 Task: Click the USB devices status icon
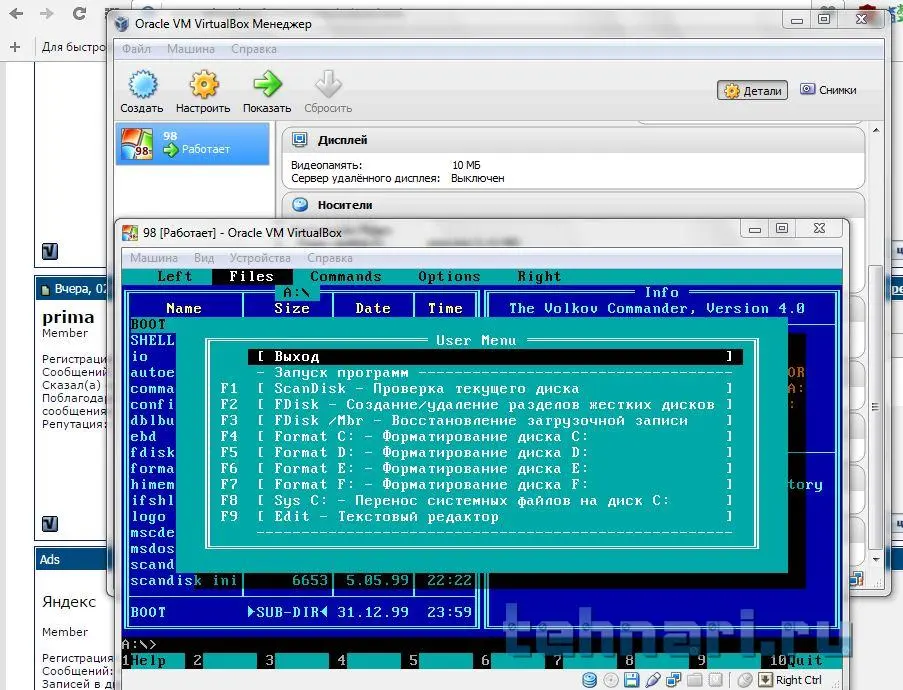[653, 680]
